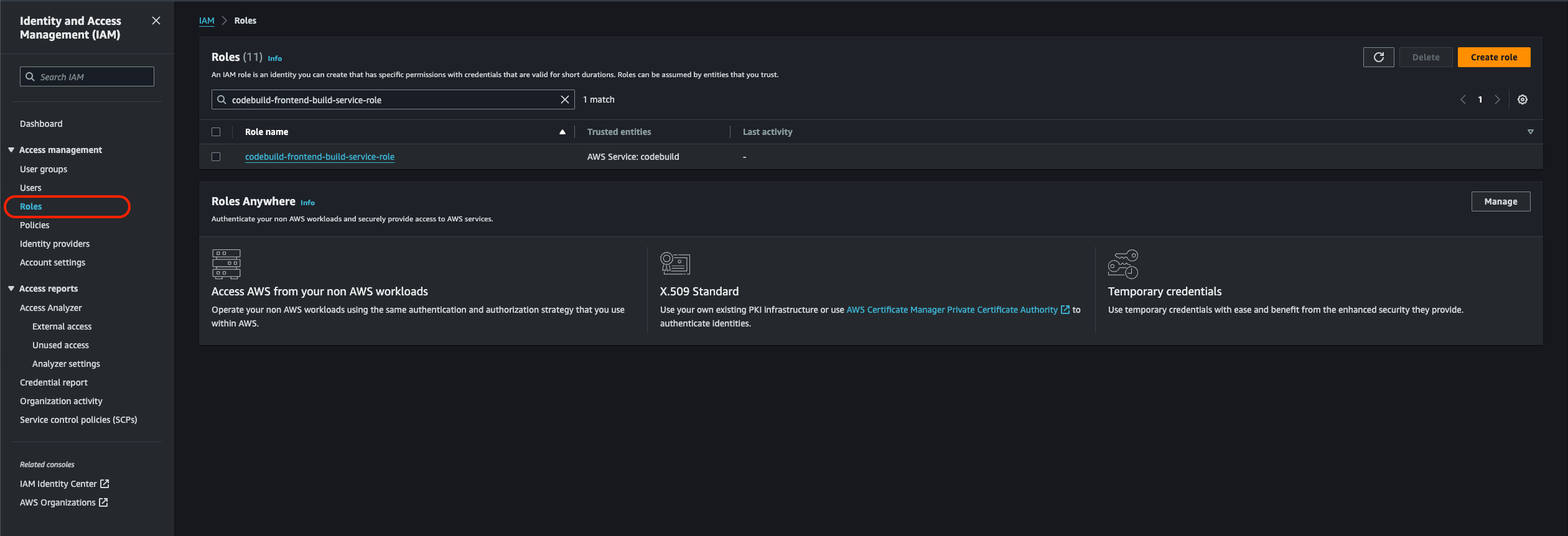Open Dashboard in the sidebar
Image resolution: width=1568 pixels, height=536 pixels.
pos(41,124)
